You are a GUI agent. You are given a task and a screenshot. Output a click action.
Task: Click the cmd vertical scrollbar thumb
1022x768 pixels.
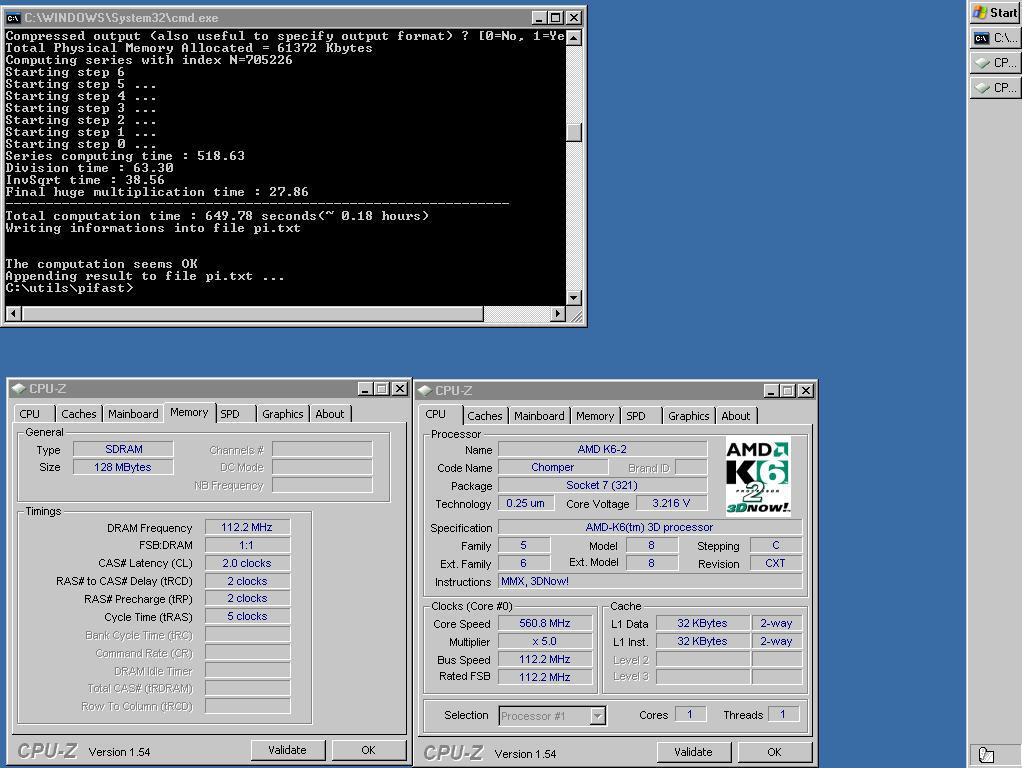coord(574,132)
